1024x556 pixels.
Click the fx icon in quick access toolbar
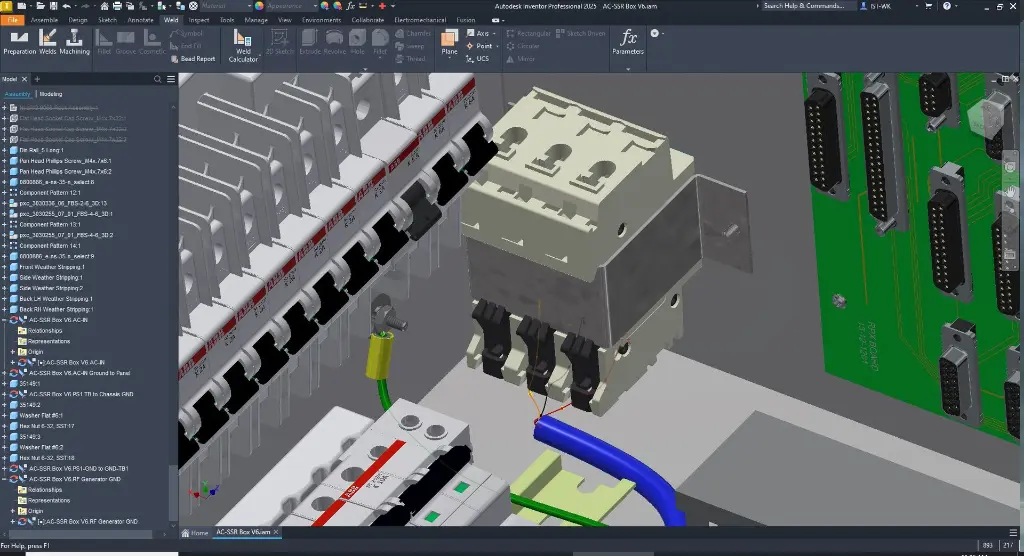click(x=351, y=6)
